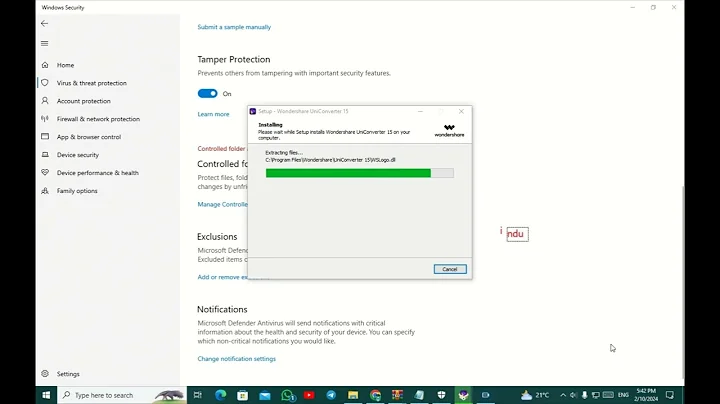Click the antenna icon for Firewall & network protection

[x=45, y=118]
